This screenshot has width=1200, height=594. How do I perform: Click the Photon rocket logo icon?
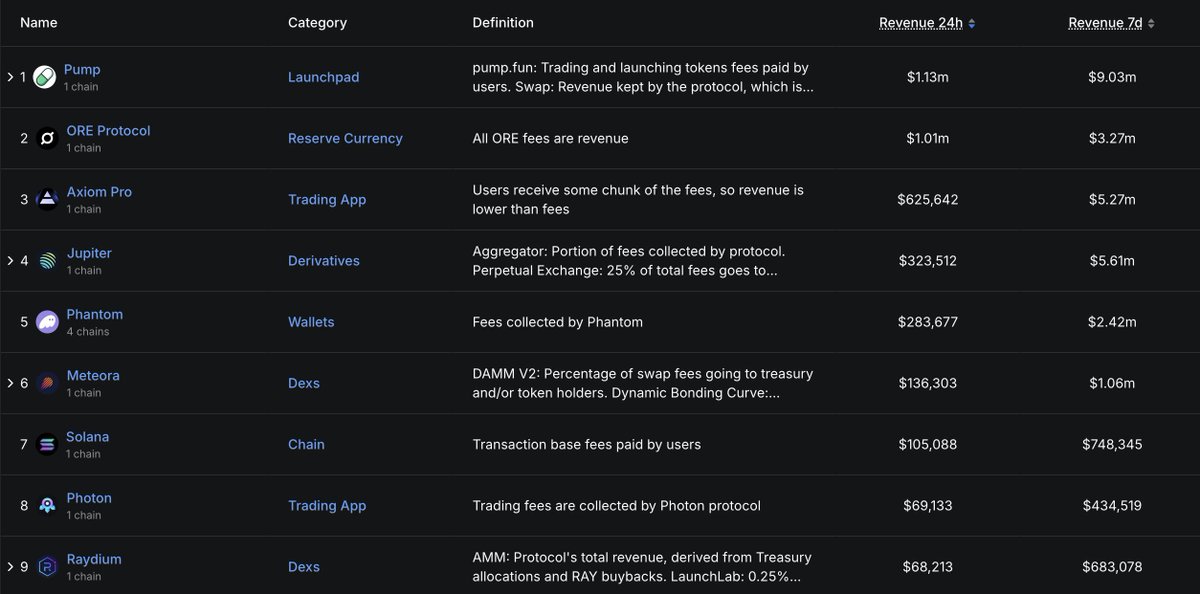(47, 506)
